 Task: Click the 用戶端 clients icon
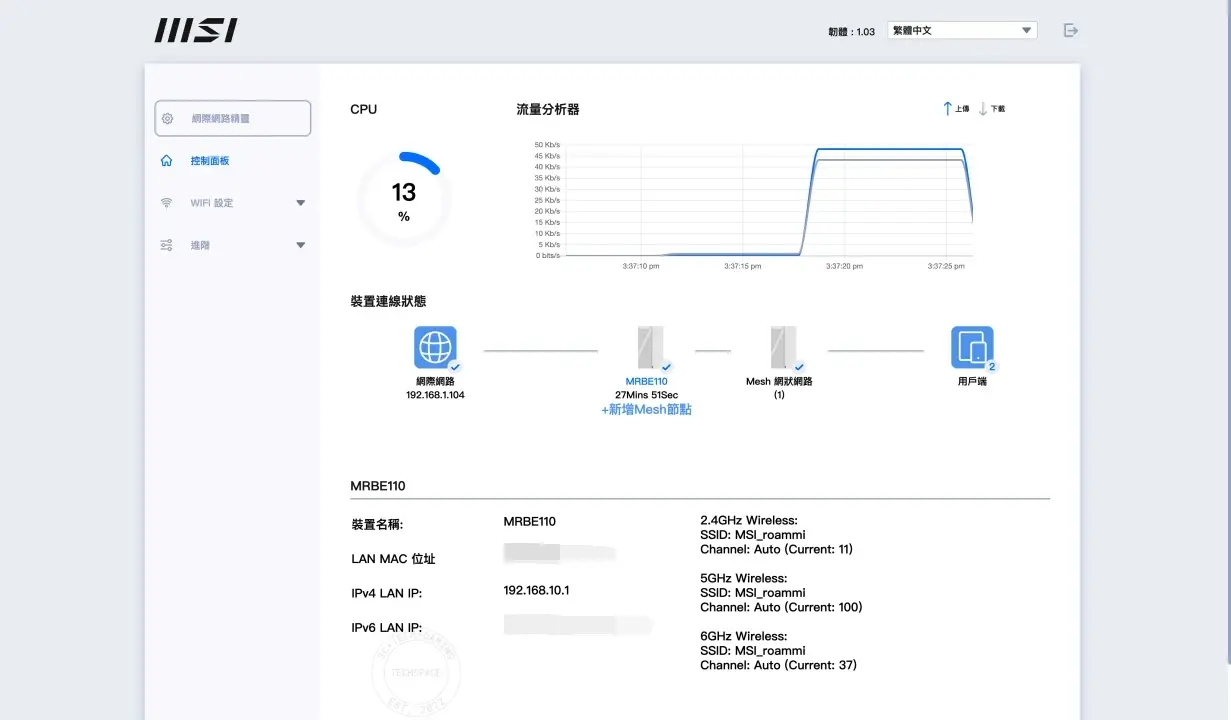click(971, 348)
